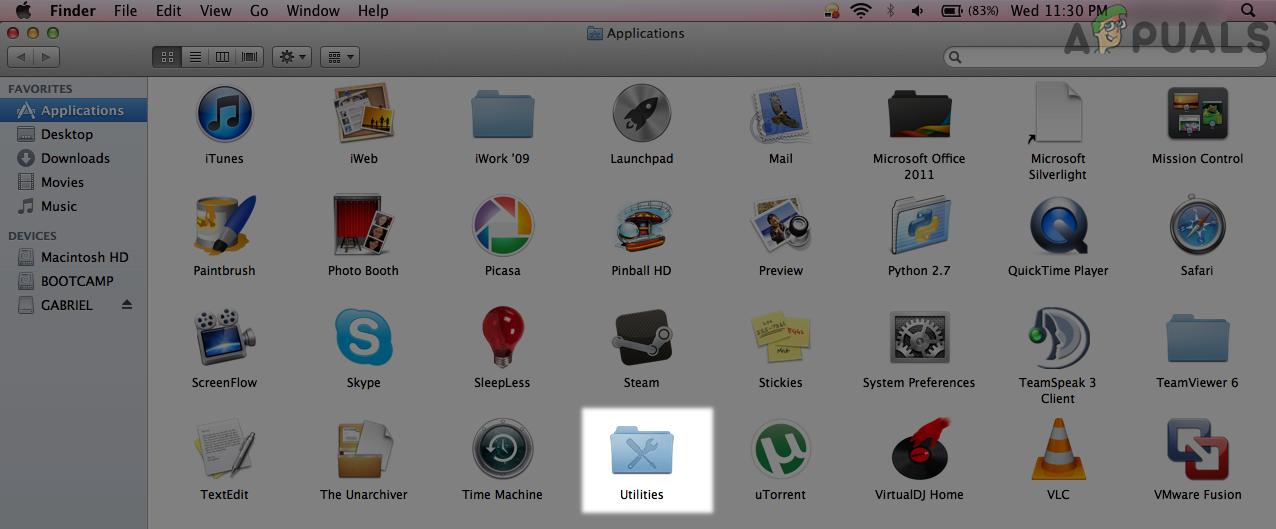Screen dimensions: 1276x529
Task: Select the uTorrent app icon
Action: (780, 450)
